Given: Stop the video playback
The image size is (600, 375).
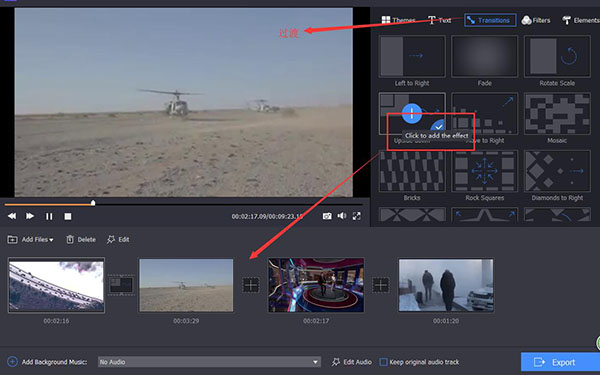Looking at the screenshot, I should (x=68, y=217).
